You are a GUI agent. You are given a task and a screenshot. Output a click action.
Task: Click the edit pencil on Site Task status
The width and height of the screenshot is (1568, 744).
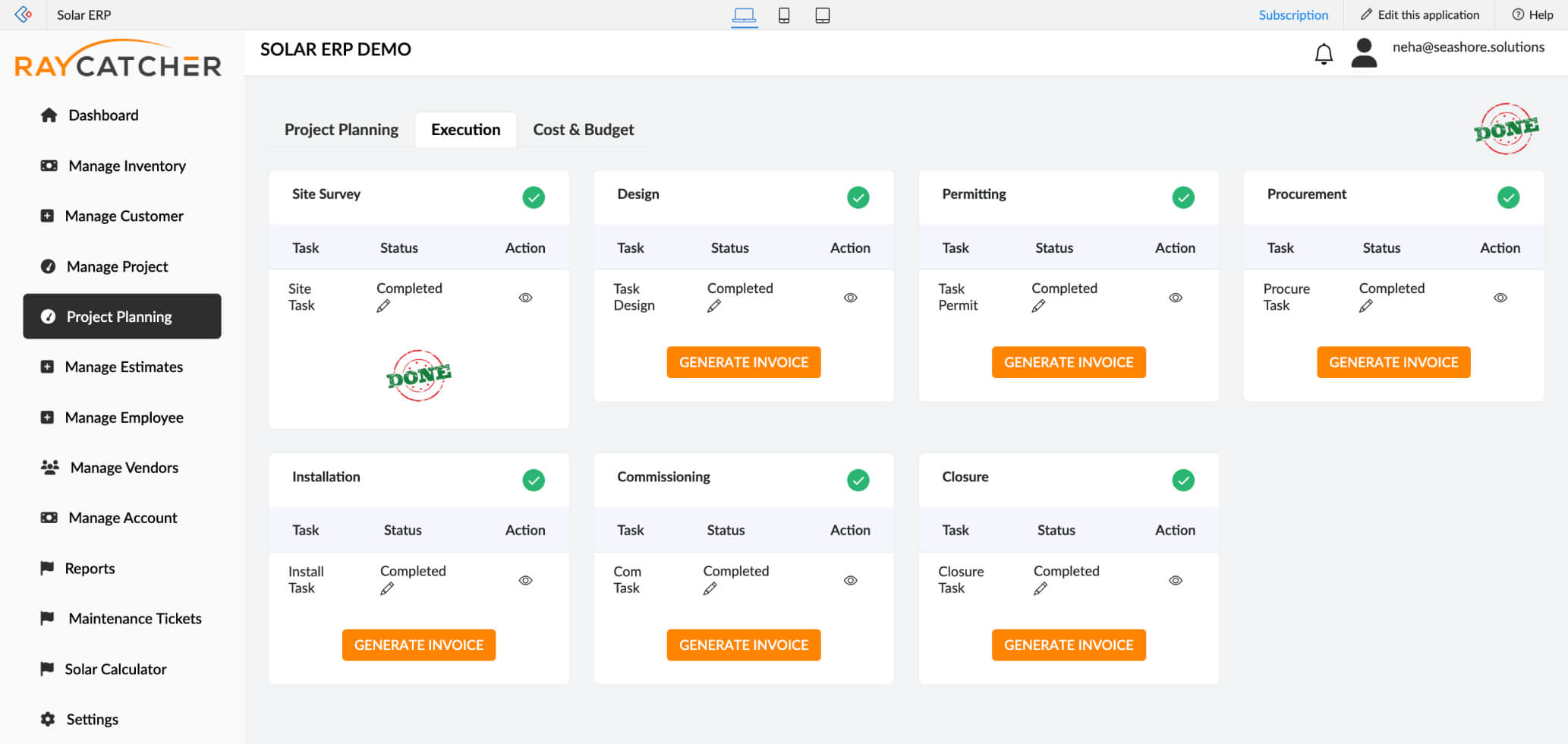pos(384,306)
